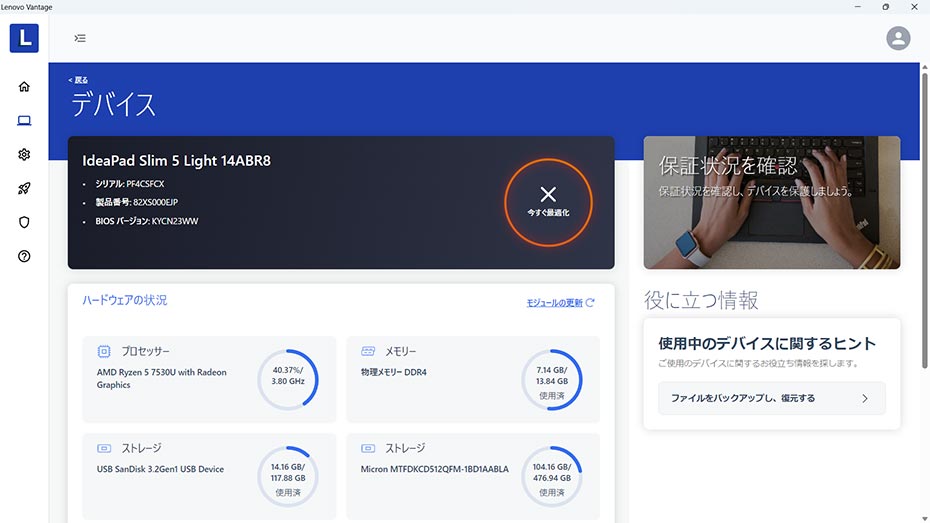The image size is (930, 523).
Task: Close the Lenovo Vantage window
Action: tap(914, 7)
